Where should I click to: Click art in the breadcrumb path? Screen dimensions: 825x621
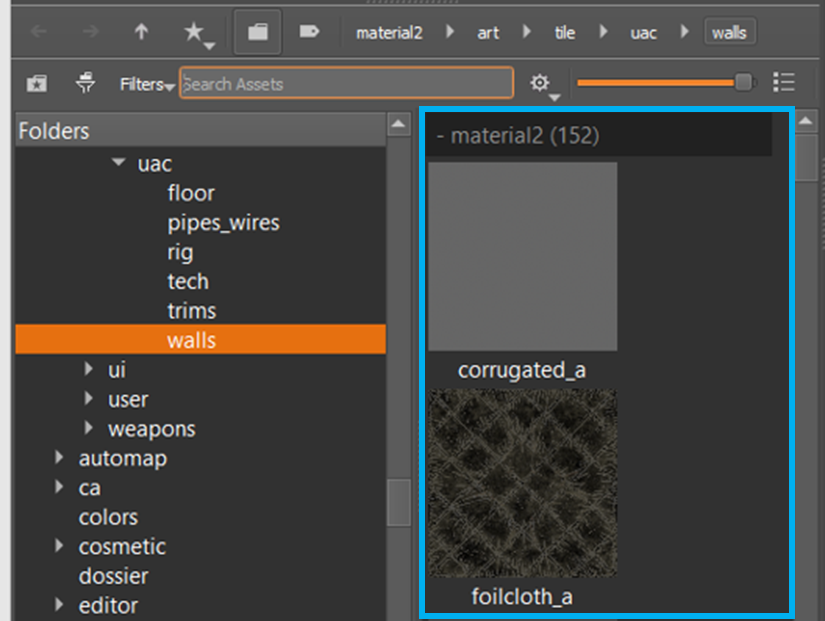click(488, 33)
